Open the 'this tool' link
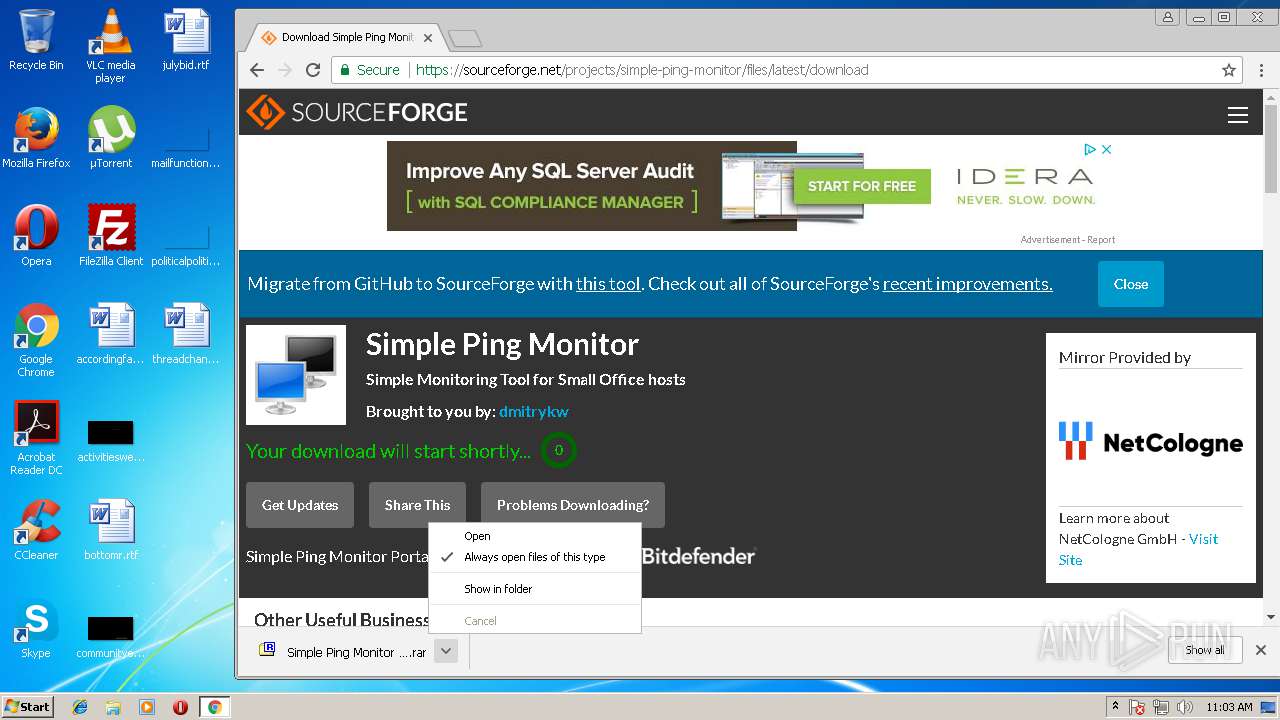The width and height of the screenshot is (1280, 720). tap(608, 284)
